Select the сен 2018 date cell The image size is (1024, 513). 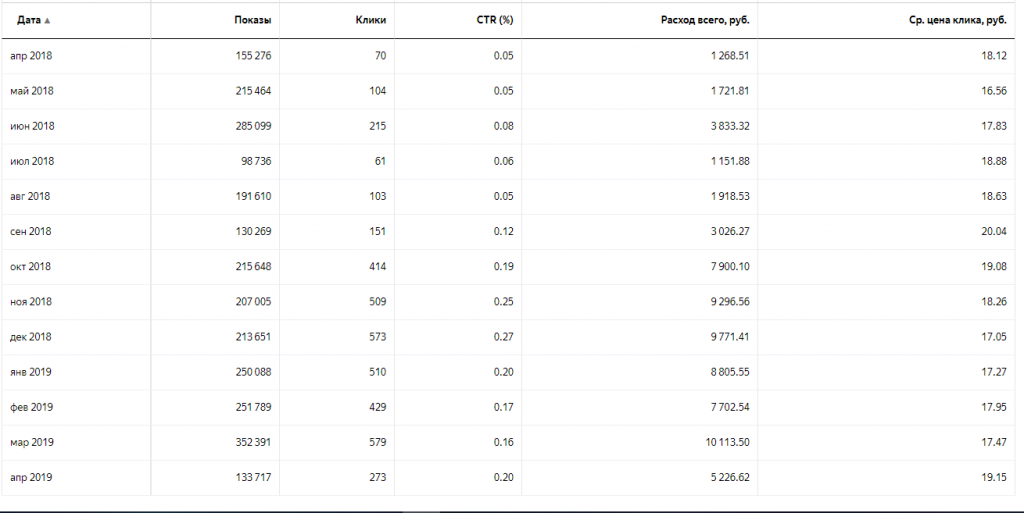coord(30,231)
